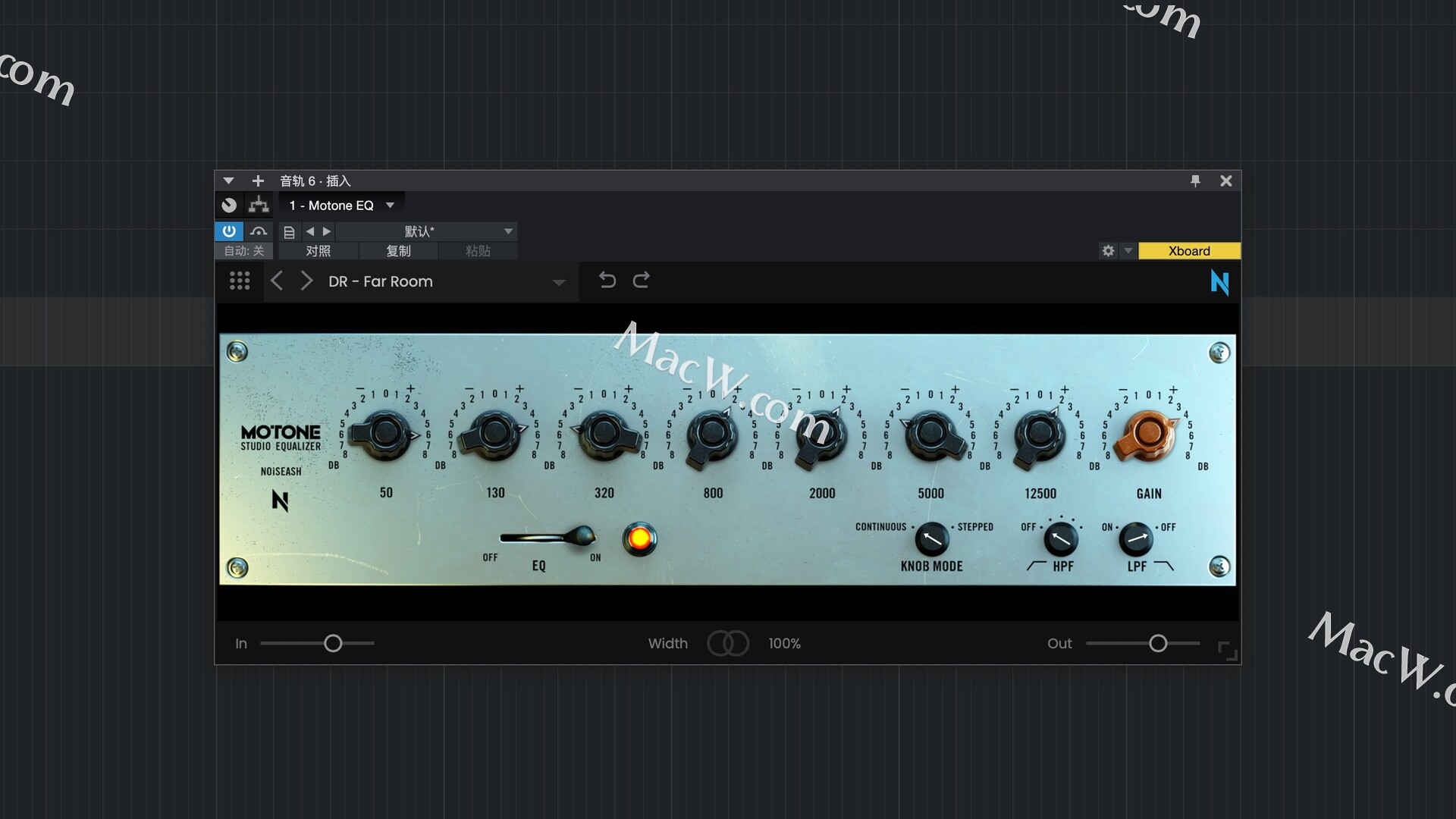Bypass plugin with blue power button
The image size is (1456, 819).
tap(229, 231)
